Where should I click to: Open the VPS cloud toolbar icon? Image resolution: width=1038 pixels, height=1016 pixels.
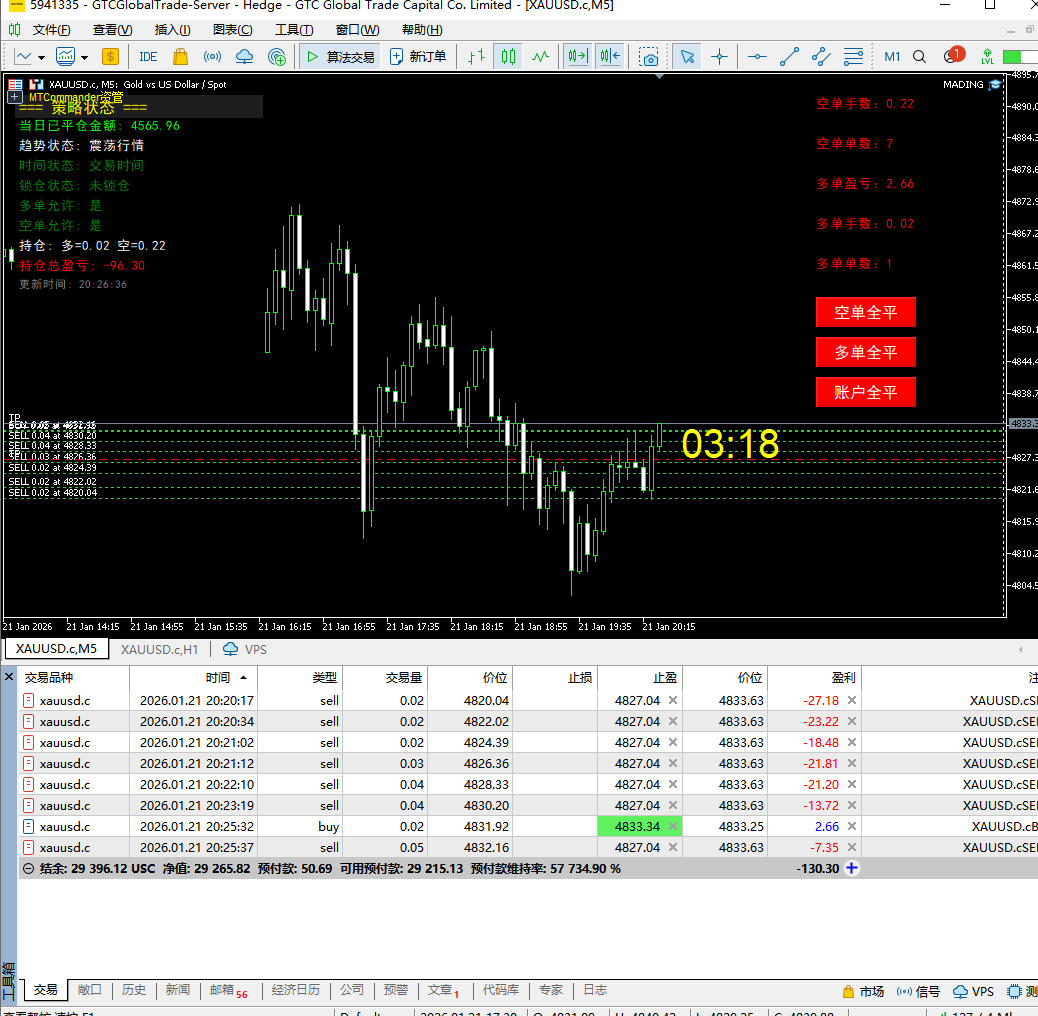coord(244,57)
